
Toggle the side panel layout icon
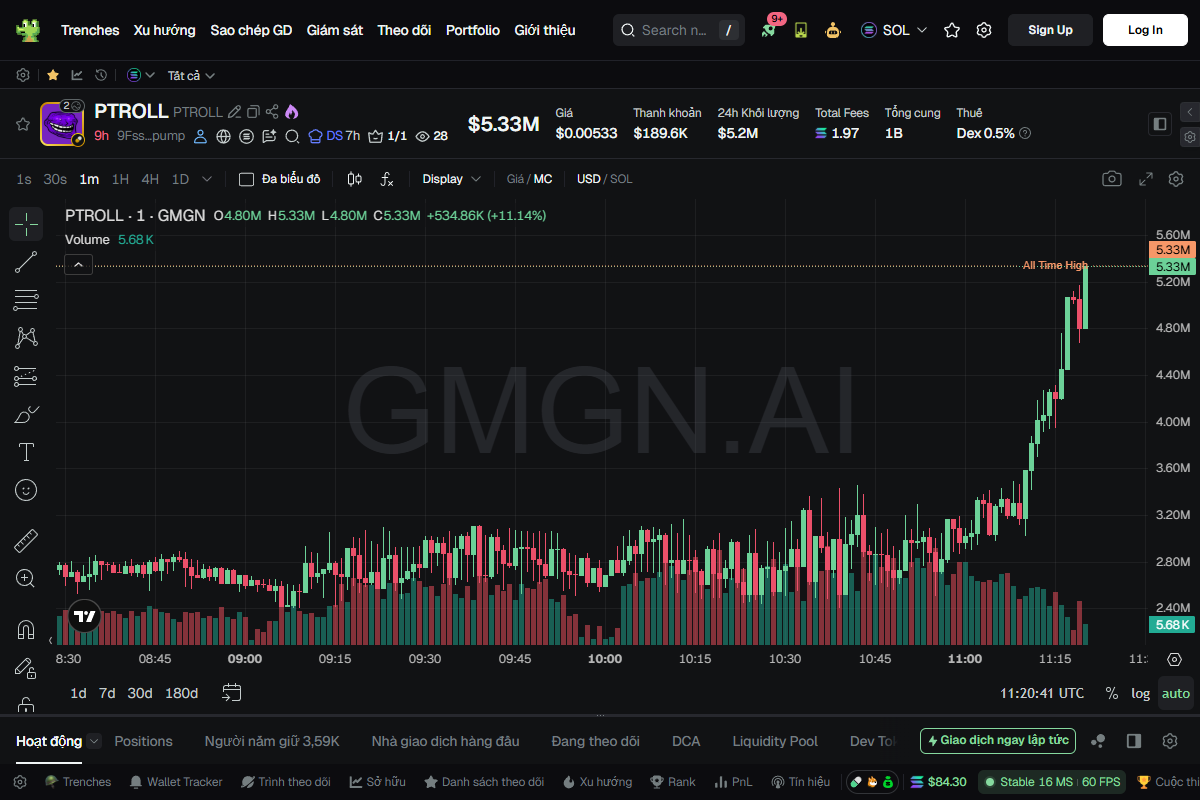[x=1160, y=124]
